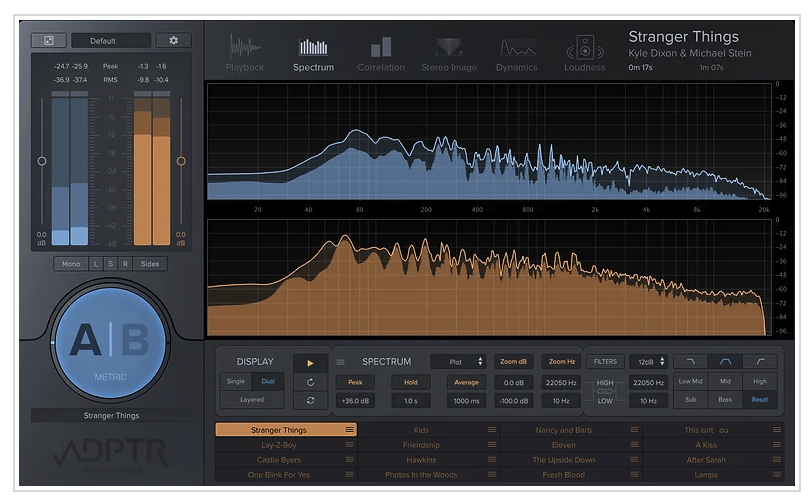Screen dimensions: 810x500
Task: Open menu icon on Kids track
Action: coord(492,430)
